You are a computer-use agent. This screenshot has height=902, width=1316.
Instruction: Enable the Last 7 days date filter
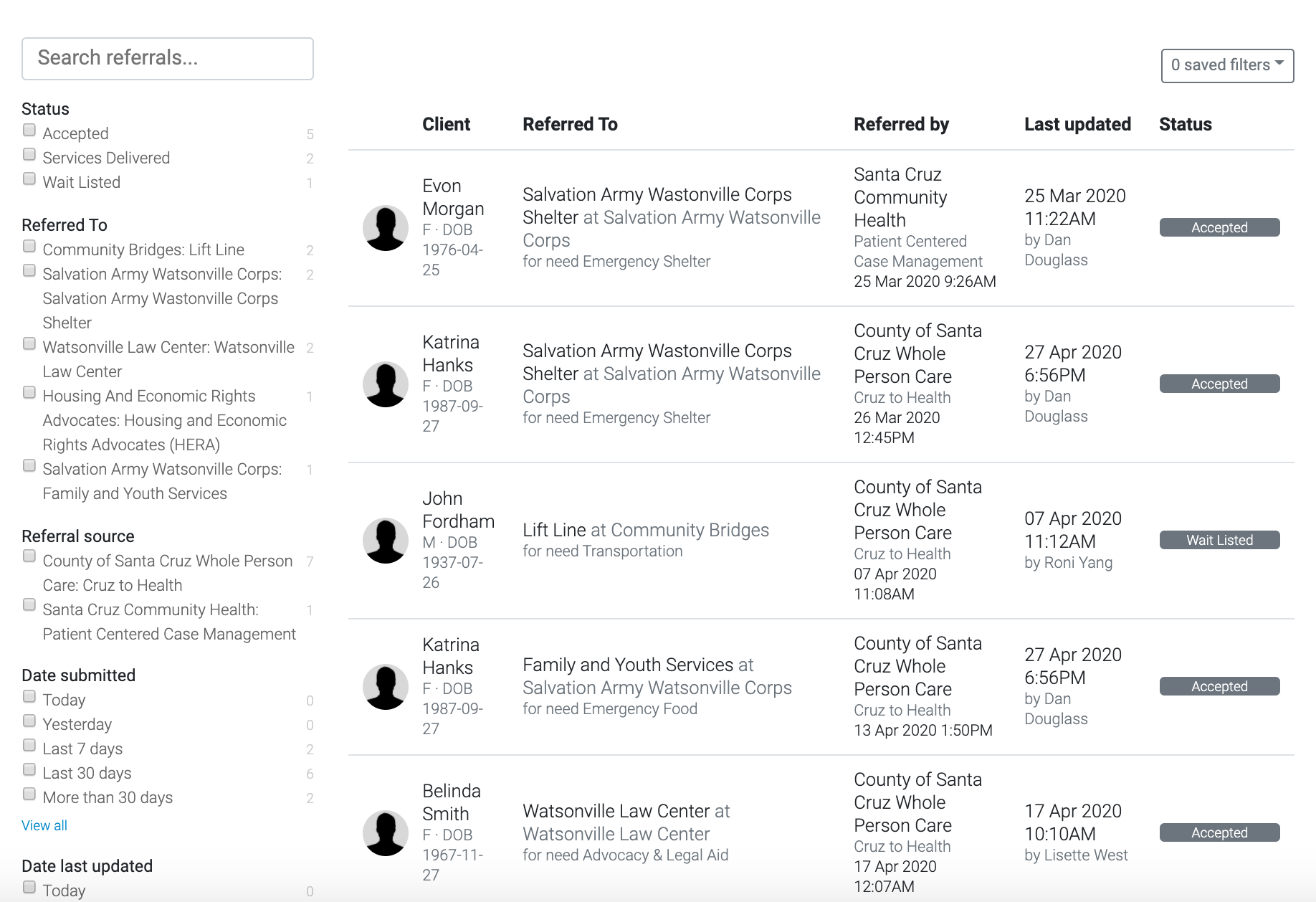tap(29, 744)
